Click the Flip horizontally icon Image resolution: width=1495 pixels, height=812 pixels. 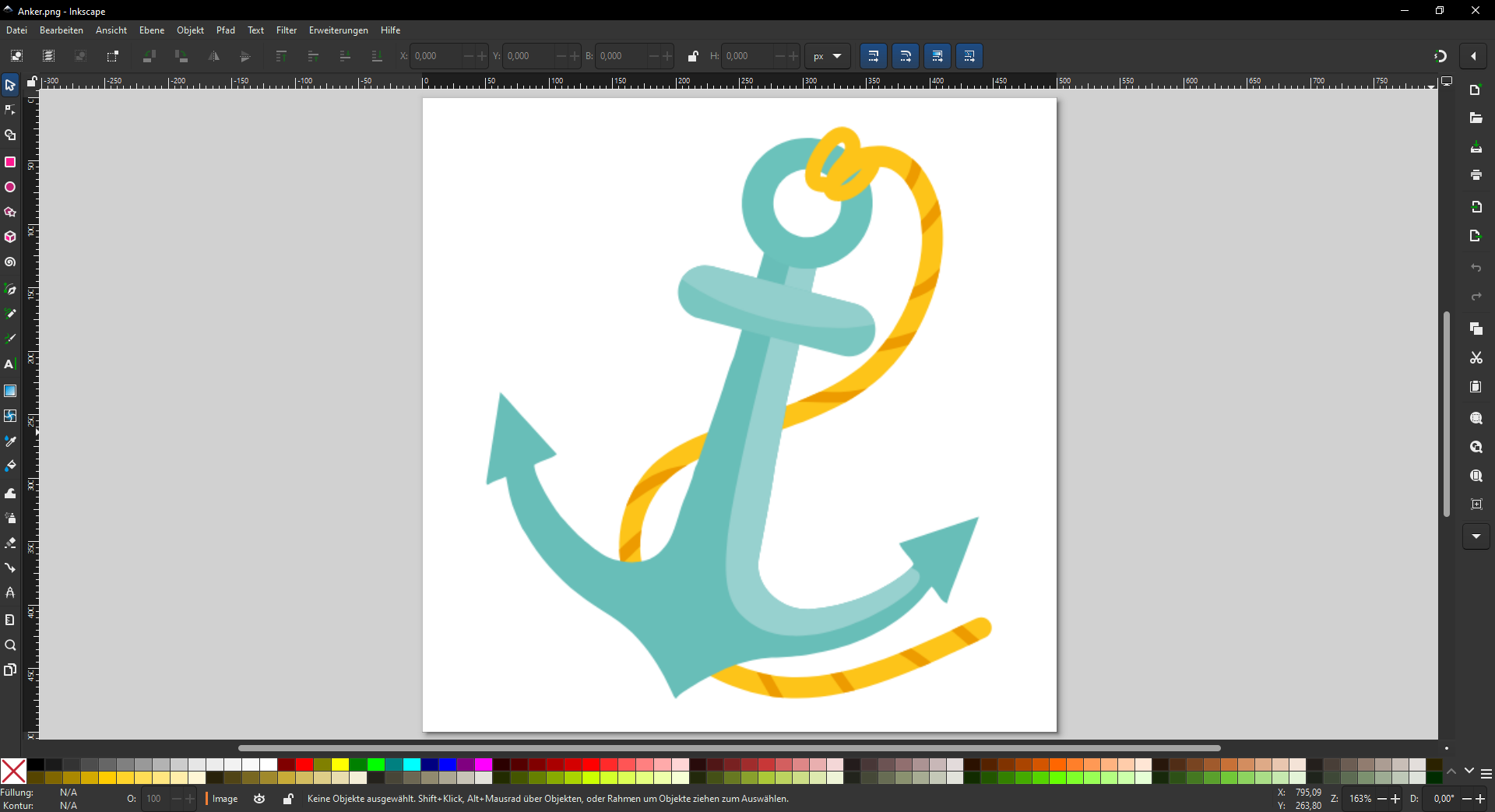[213, 56]
